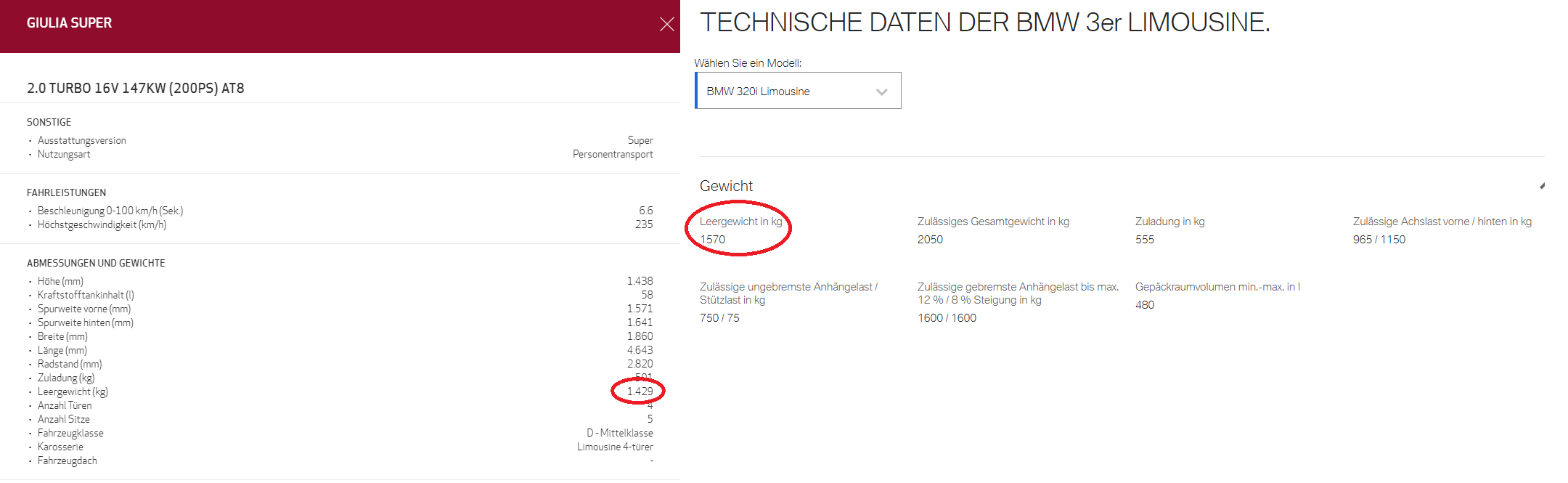Collapse the Gewicht section using the small arrow
Viewport: 1568px width, 483px height.
(1542, 186)
